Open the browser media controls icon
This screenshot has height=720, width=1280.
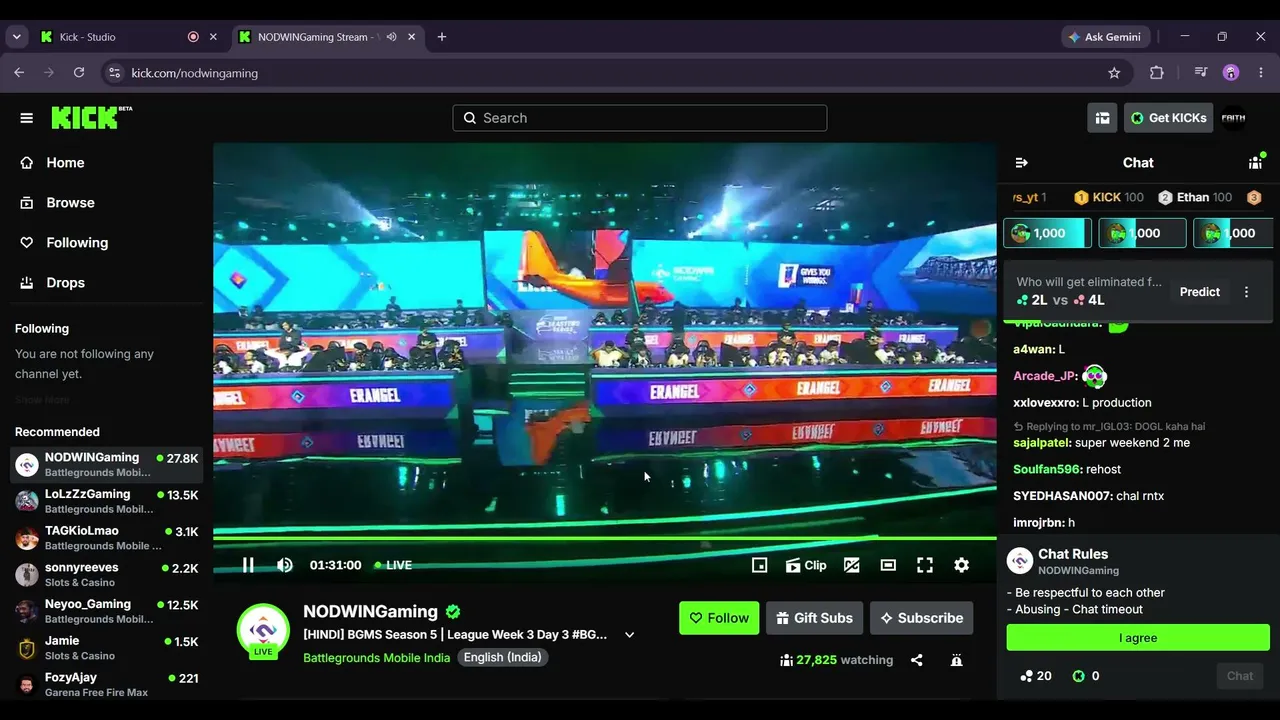point(1201,73)
